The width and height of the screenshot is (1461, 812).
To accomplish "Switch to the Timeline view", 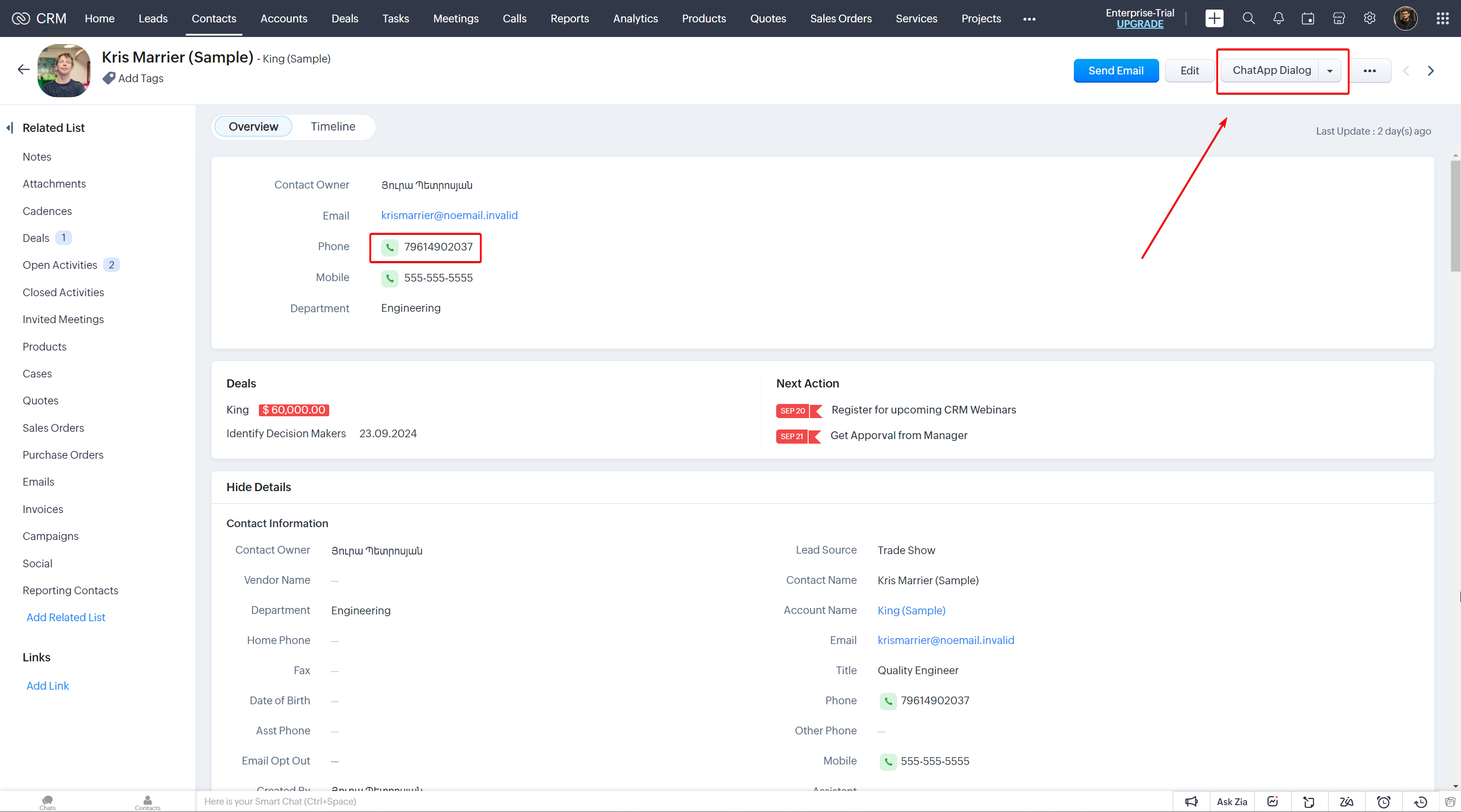I will [x=333, y=126].
